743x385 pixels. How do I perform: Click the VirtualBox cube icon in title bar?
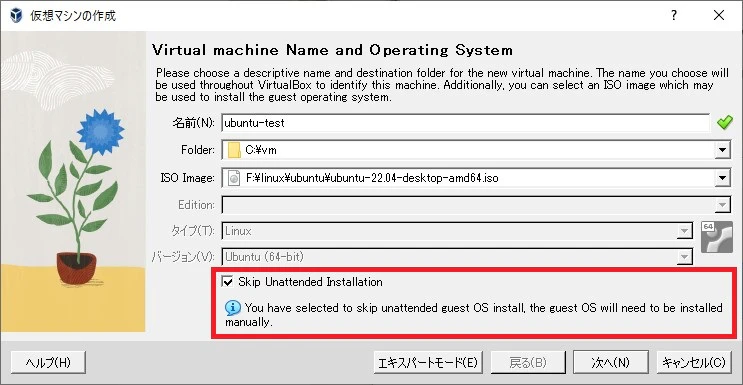tap(16, 16)
